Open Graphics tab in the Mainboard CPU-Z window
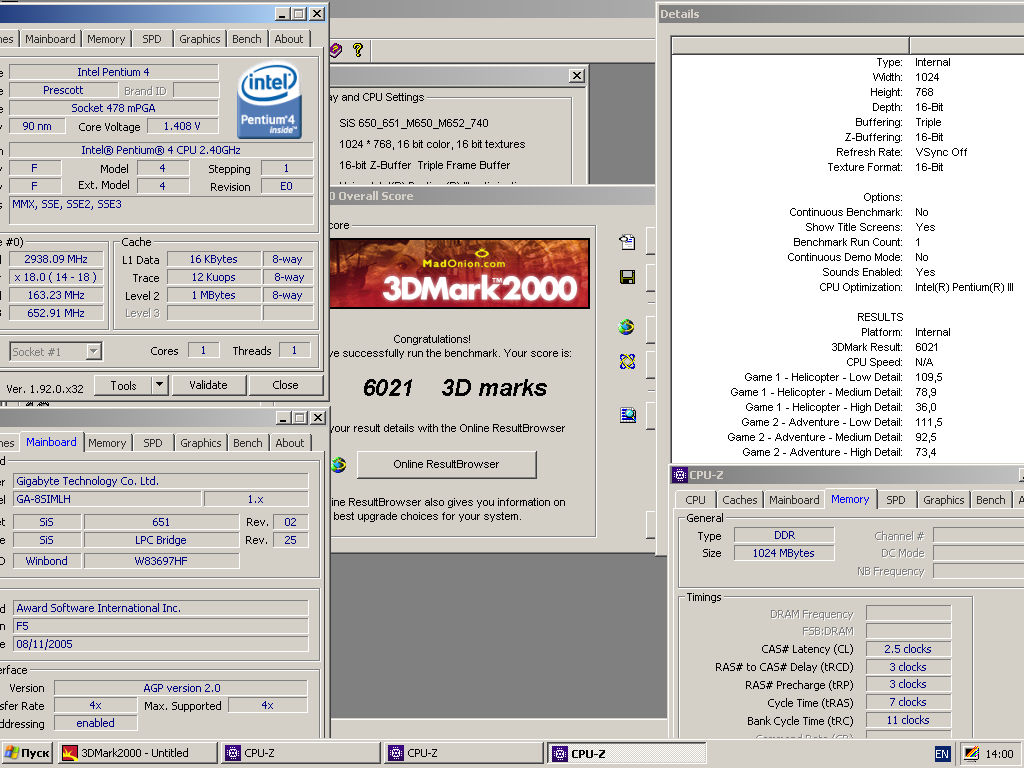The image size is (1024, 768). (x=200, y=443)
